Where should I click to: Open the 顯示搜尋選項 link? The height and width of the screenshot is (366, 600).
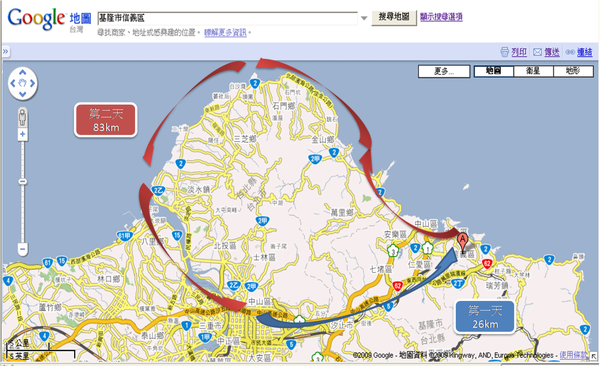coord(441,17)
